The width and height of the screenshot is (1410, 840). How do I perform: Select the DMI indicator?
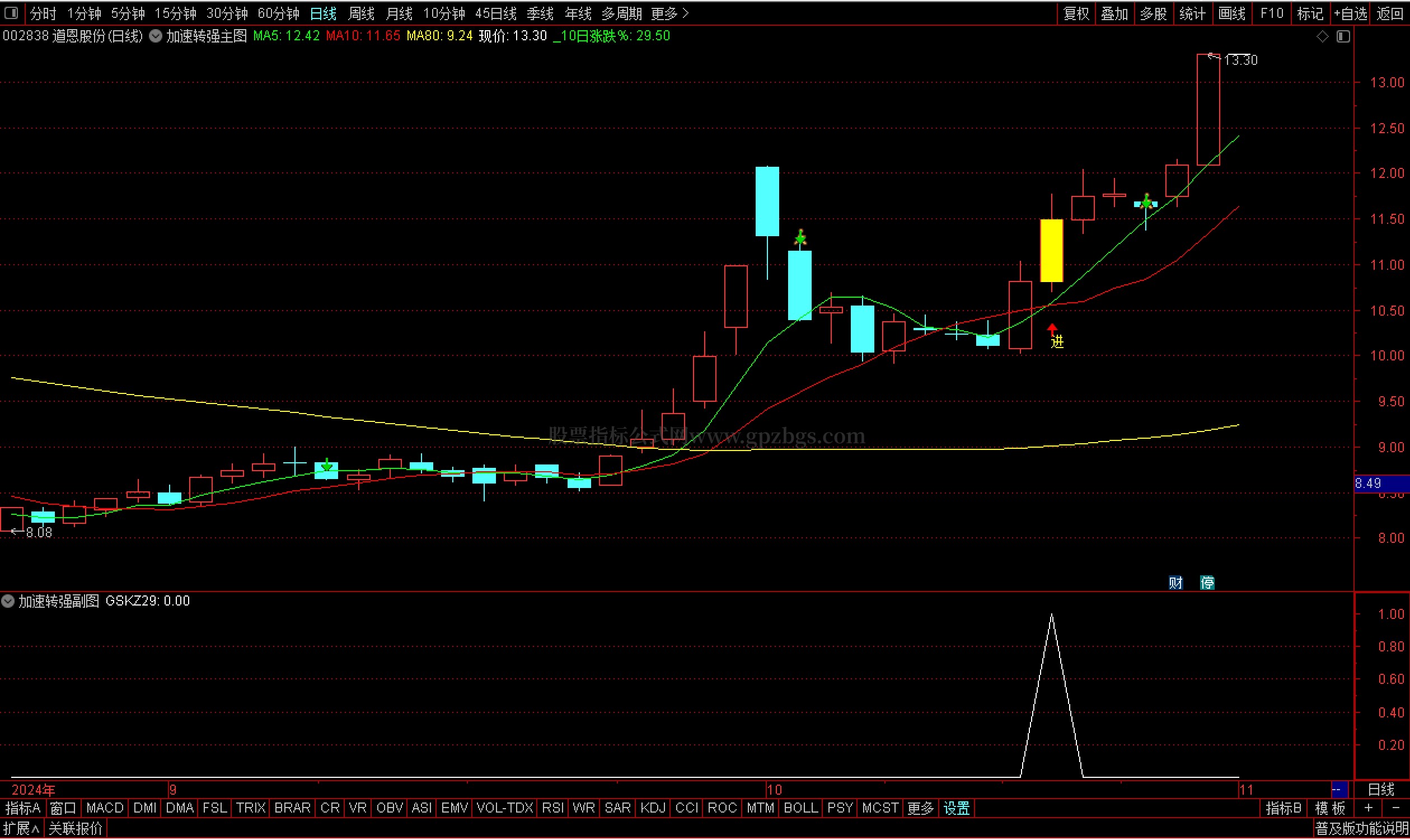[x=145, y=809]
